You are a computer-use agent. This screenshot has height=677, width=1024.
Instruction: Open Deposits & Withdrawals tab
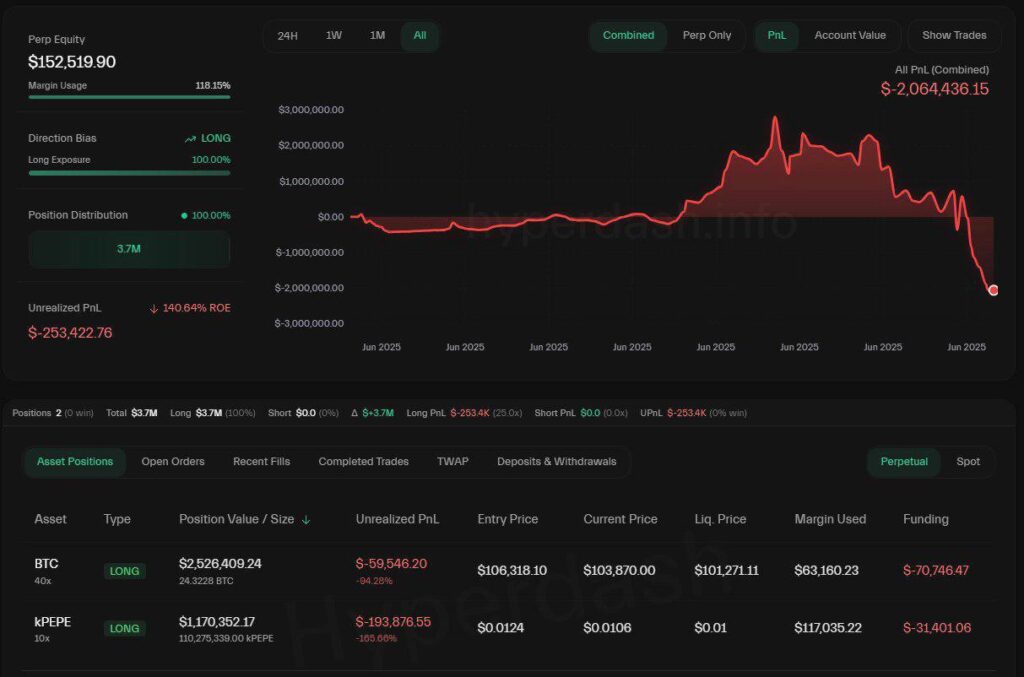point(556,462)
